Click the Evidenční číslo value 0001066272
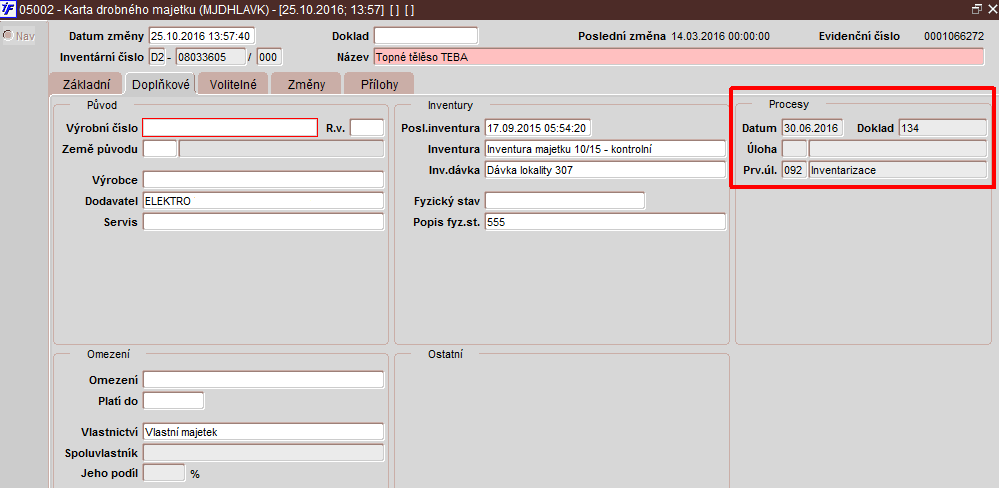Image resolution: width=999 pixels, height=488 pixels. coord(954,36)
